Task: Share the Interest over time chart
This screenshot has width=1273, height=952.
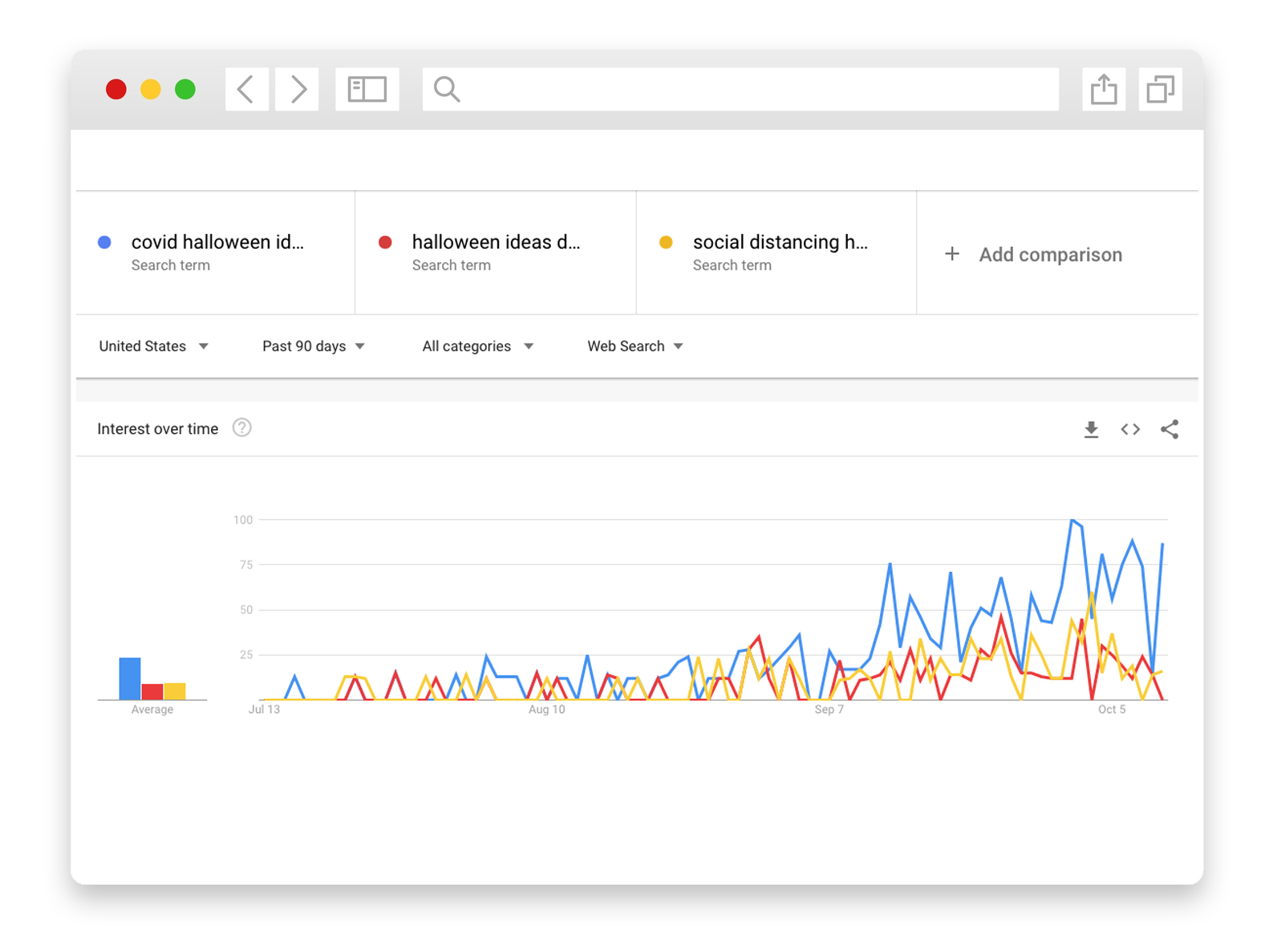Action: [1170, 429]
